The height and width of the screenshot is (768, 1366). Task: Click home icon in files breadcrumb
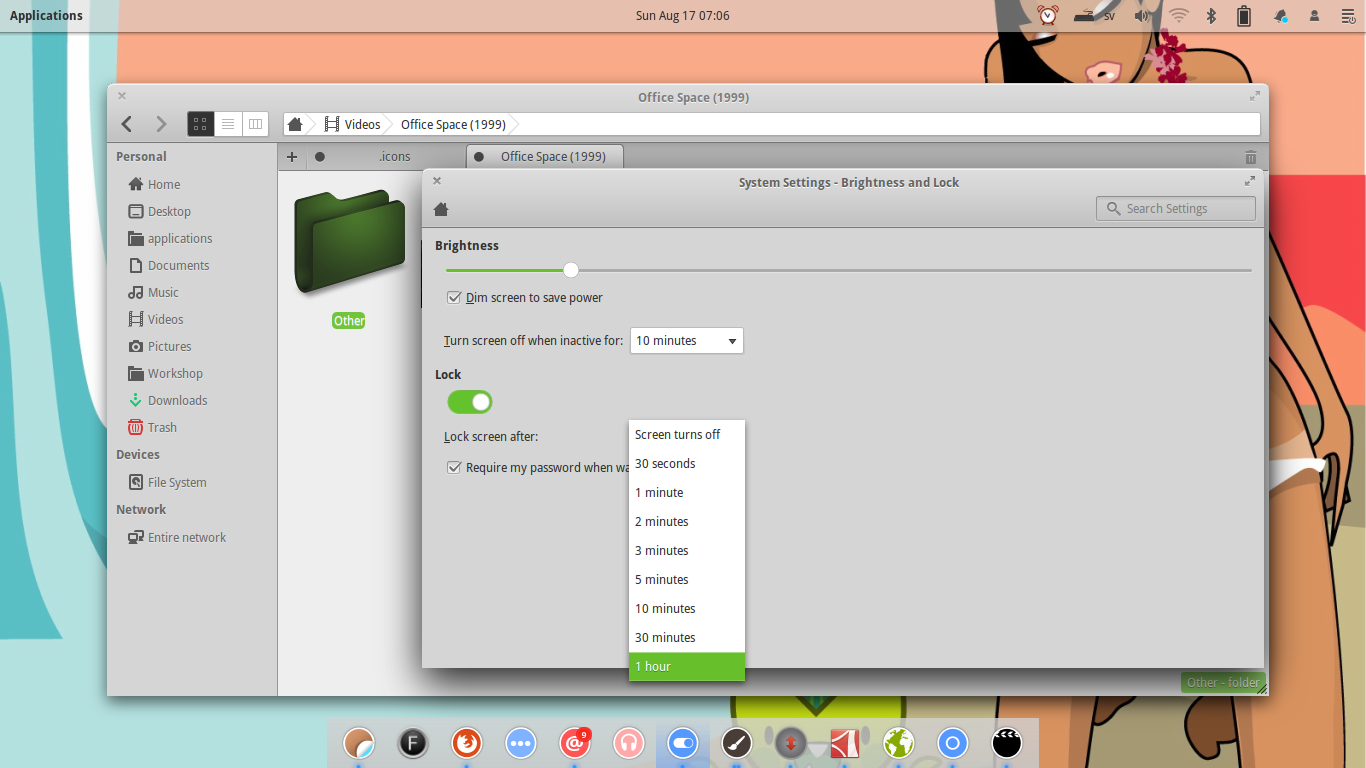295,124
